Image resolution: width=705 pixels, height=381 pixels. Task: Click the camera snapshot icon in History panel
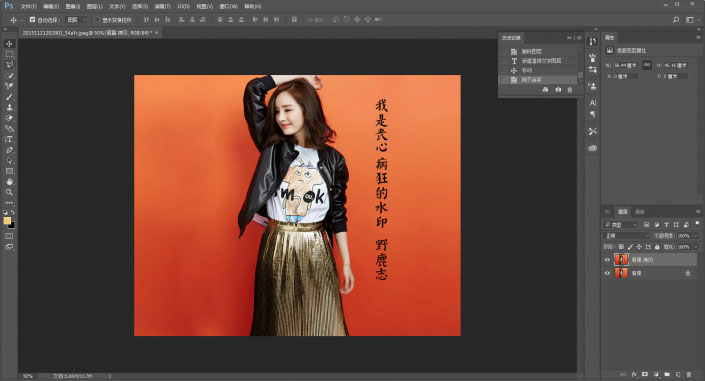[558, 90]
